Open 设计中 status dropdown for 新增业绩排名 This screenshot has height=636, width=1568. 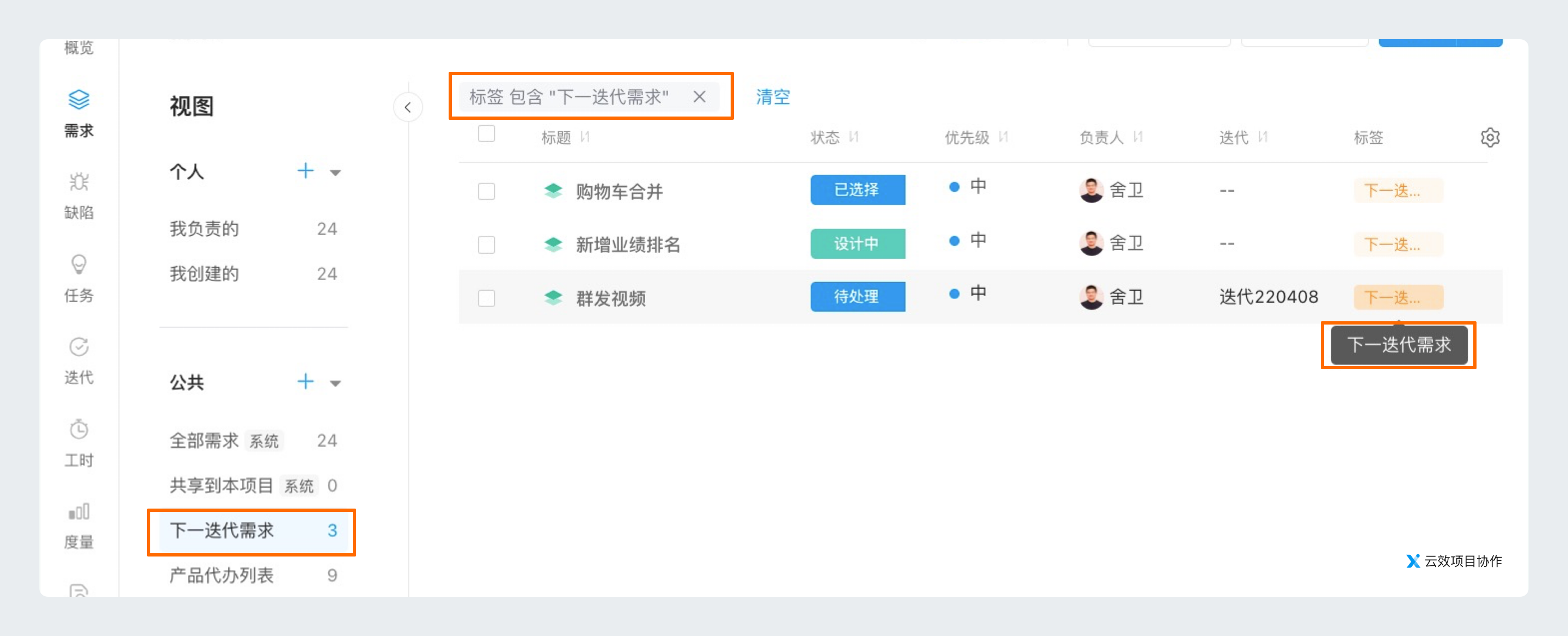coord(857,243)
